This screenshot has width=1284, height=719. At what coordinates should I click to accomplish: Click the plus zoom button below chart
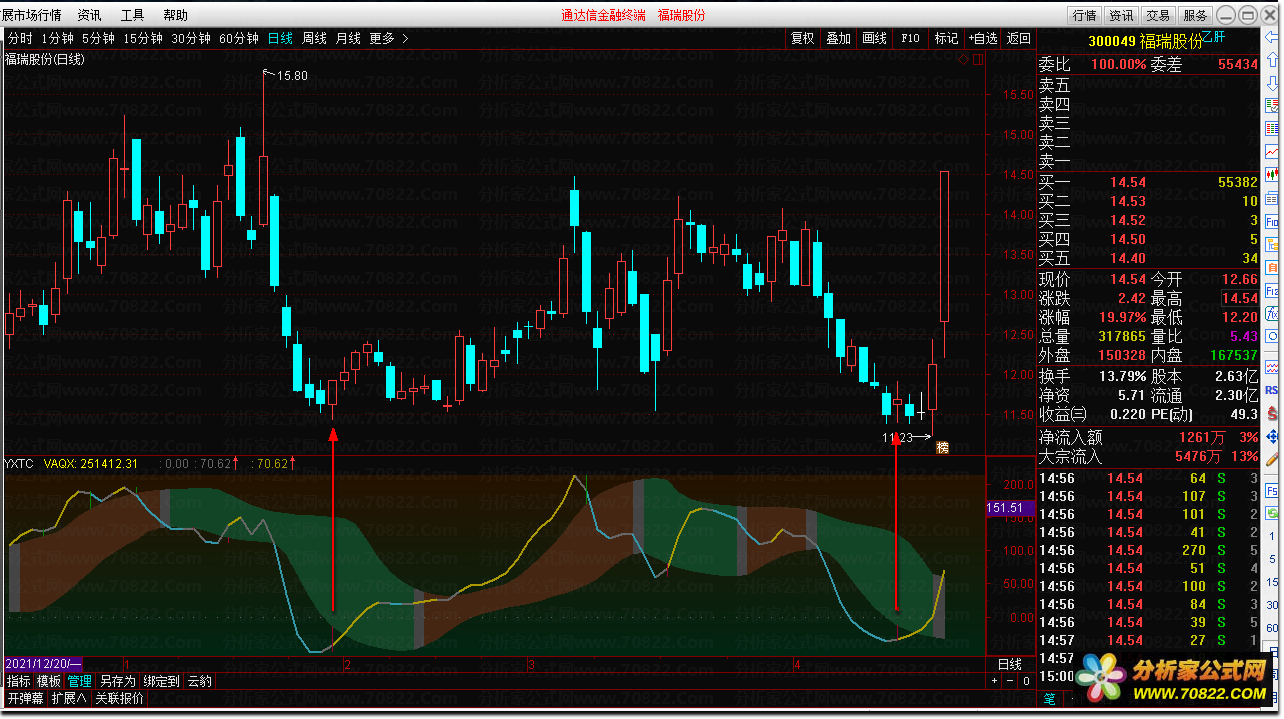click(994, 681)
